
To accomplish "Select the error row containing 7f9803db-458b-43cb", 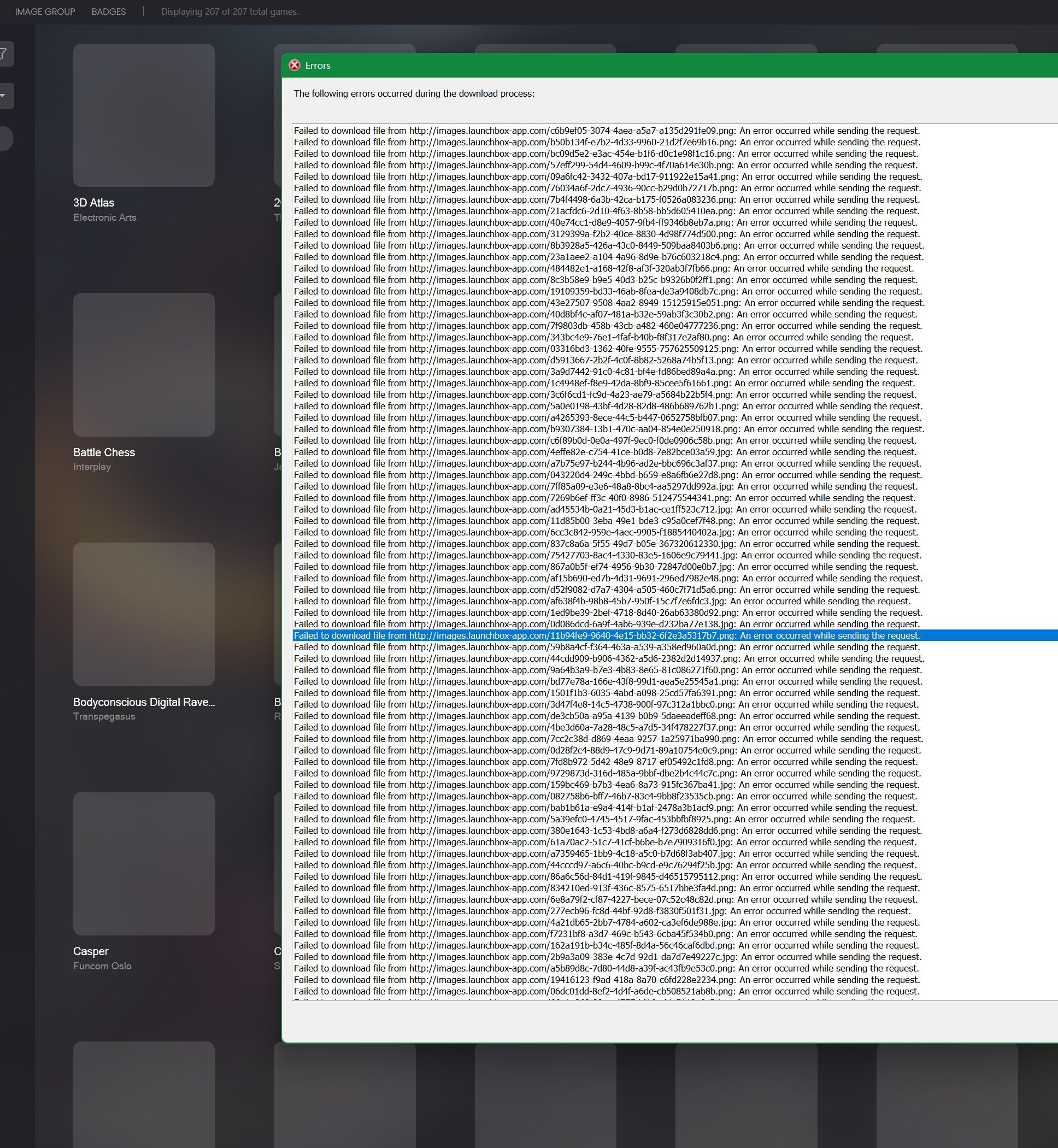I will tap(675, 326).
